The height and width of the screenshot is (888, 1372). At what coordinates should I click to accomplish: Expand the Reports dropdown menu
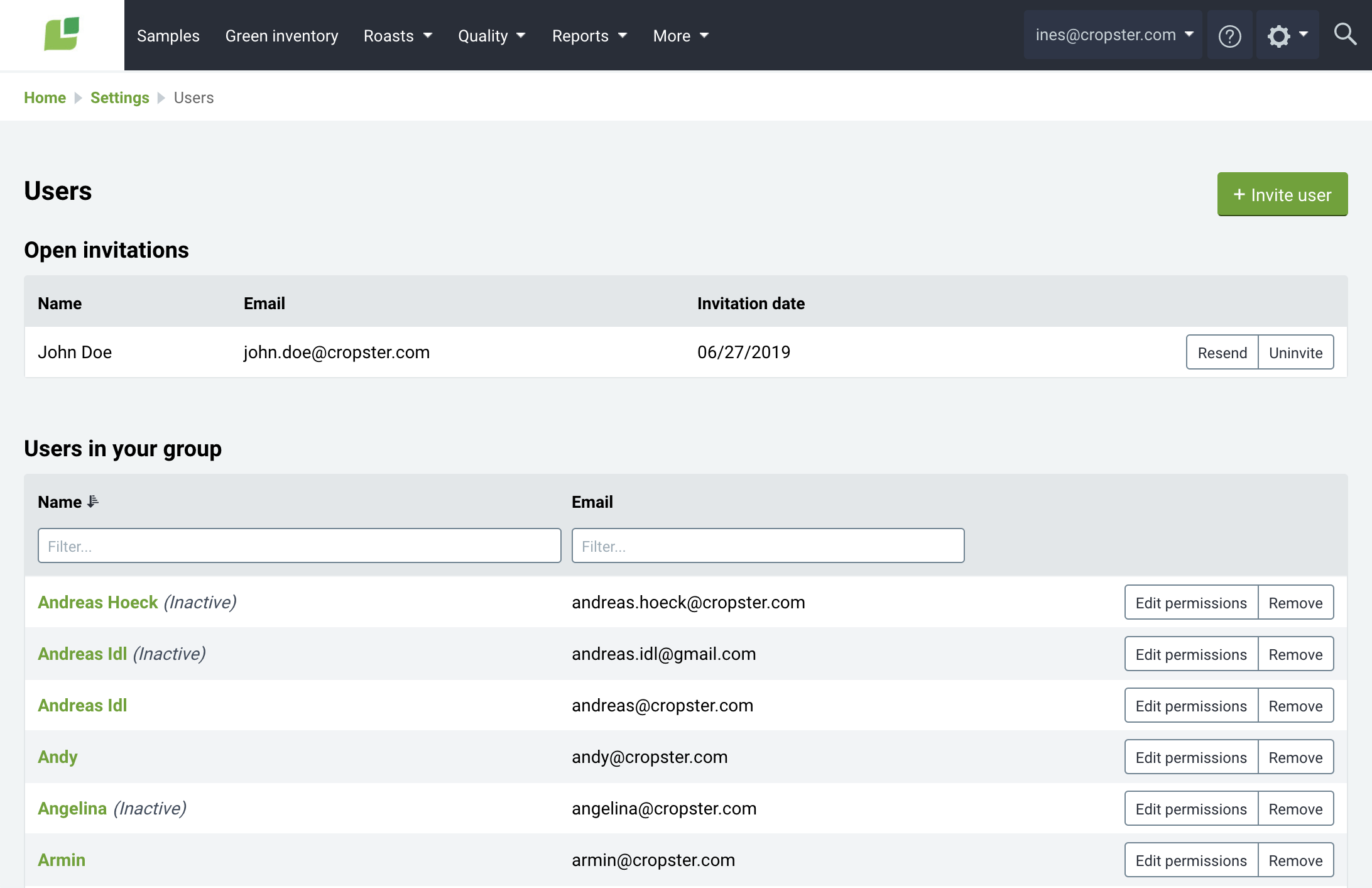[x=590, y=36]
